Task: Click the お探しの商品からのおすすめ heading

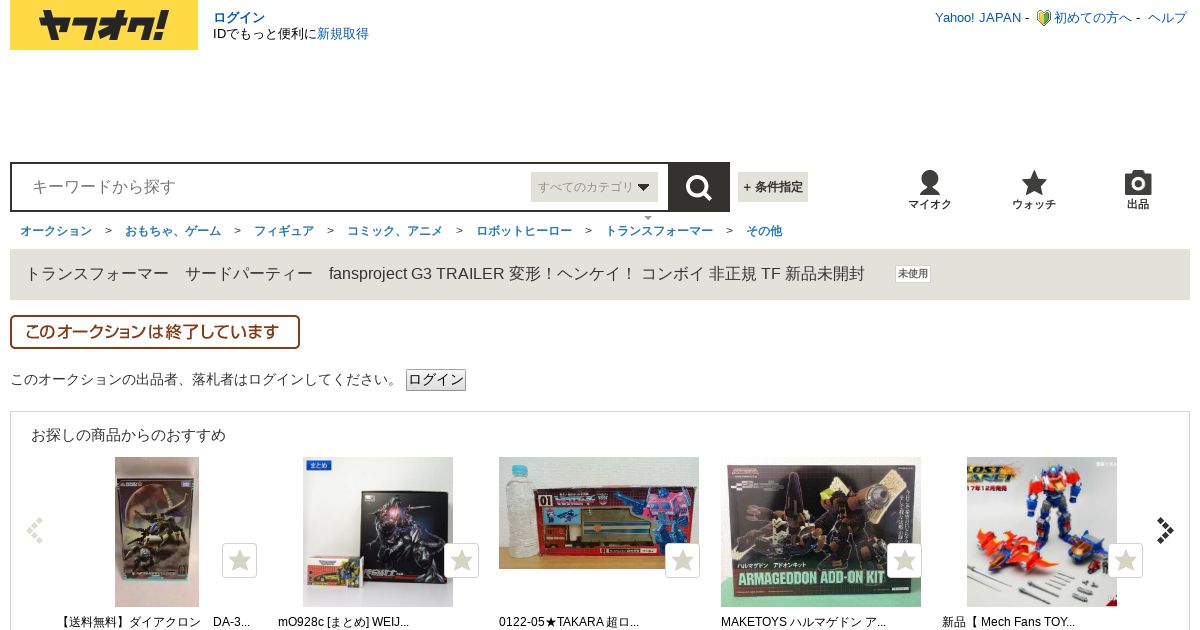Action: pos(128,435)
